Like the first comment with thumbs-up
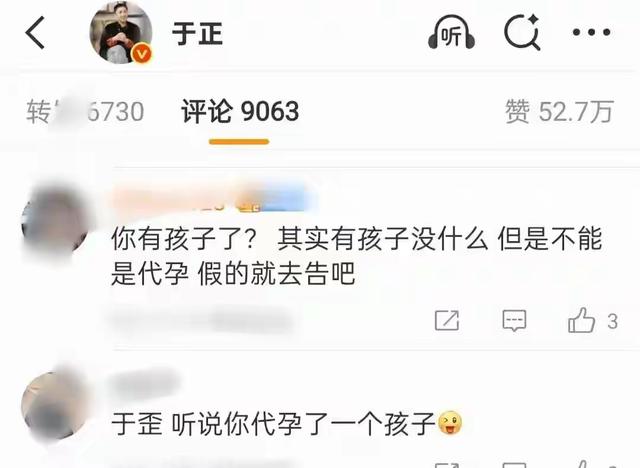The image size is (640, 468). click(581, 319)
